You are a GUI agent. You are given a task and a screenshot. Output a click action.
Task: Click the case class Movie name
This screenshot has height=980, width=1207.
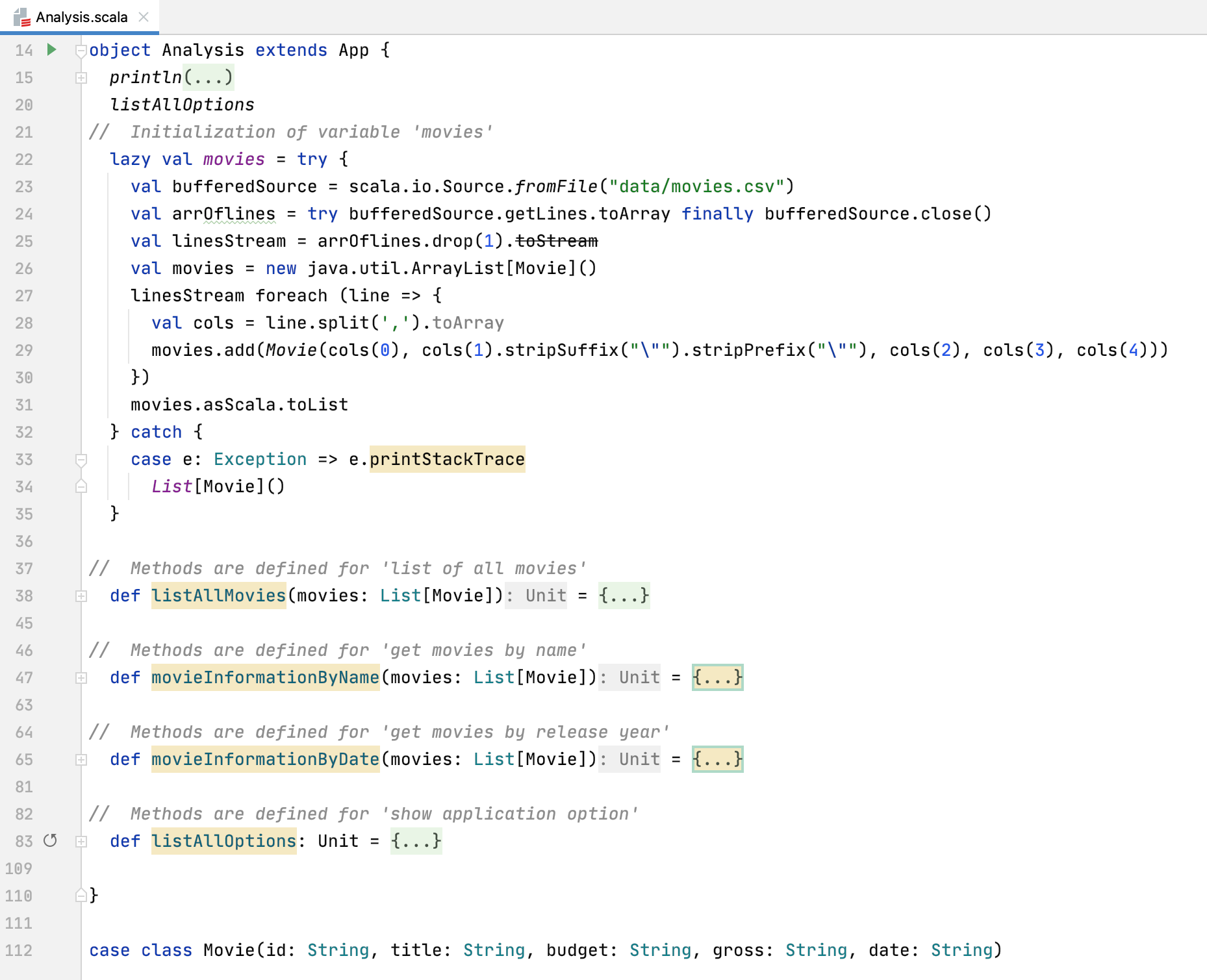coord(229,950)
